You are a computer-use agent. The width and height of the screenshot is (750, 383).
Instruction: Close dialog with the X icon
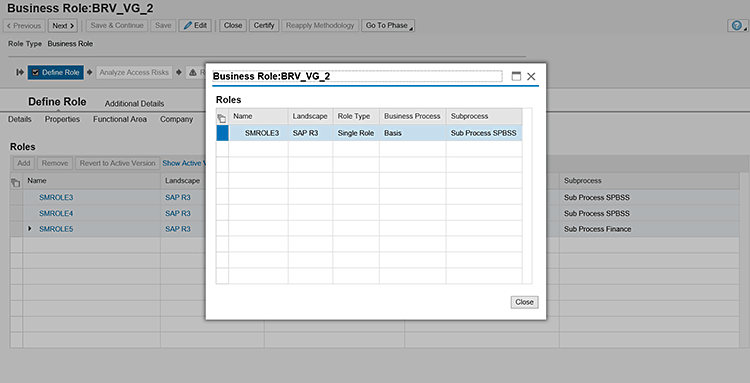pos(531,76)
